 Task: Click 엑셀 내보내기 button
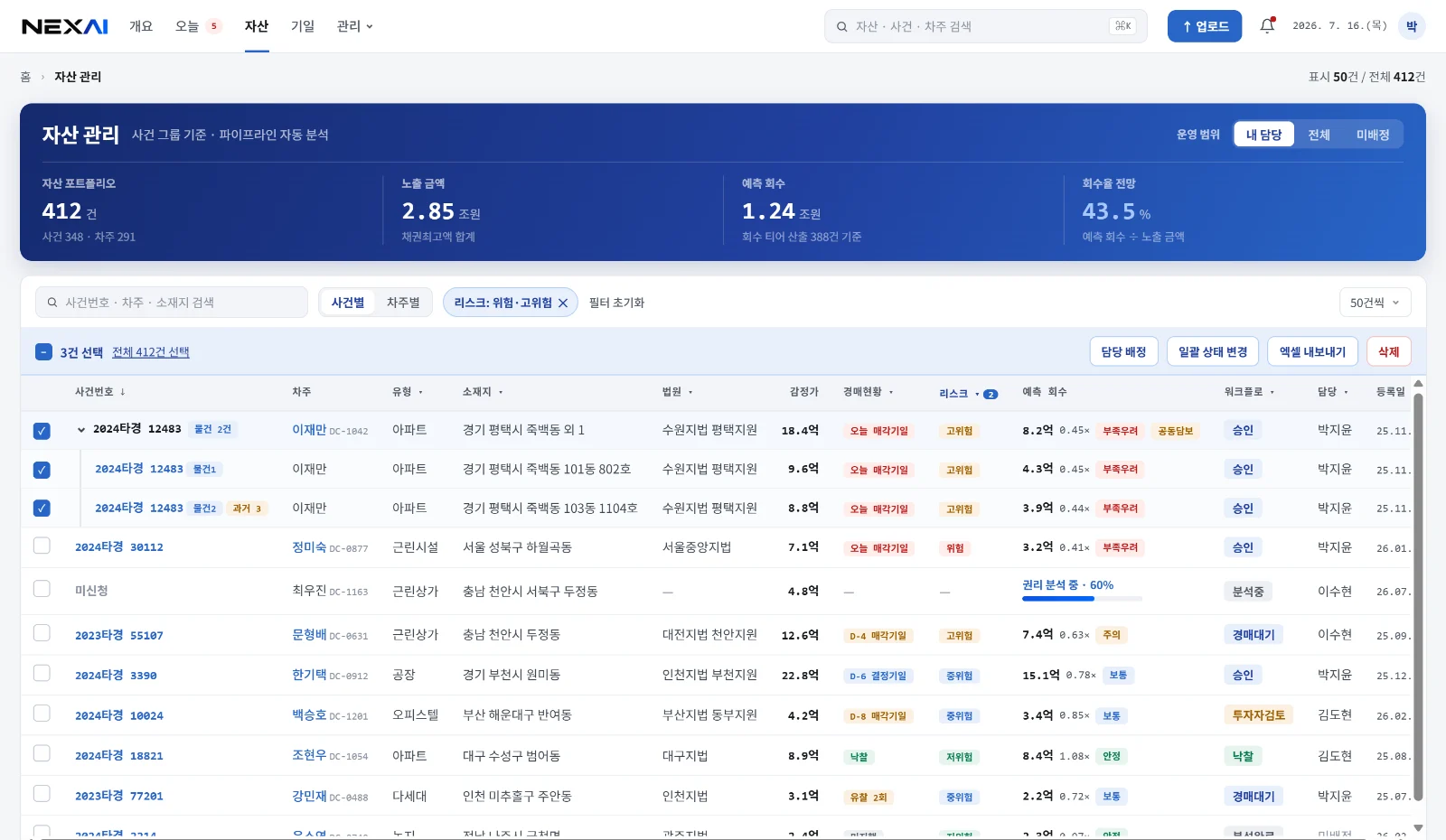tap(1312, 352)
